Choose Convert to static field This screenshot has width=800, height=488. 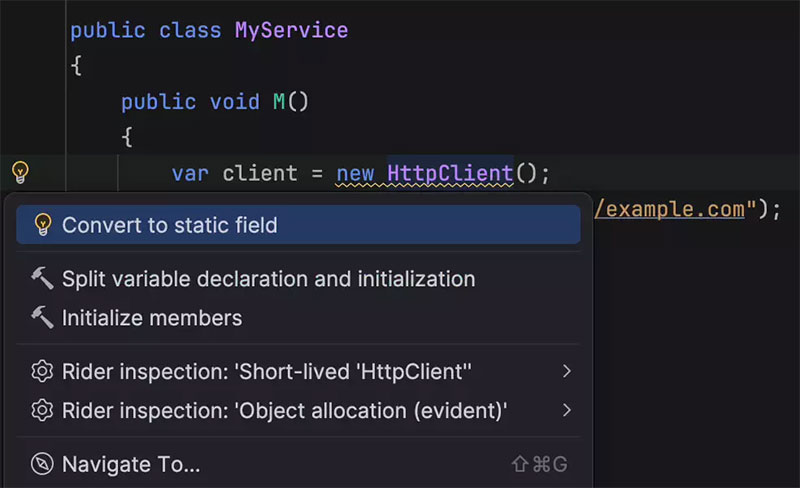coord(170,225)
